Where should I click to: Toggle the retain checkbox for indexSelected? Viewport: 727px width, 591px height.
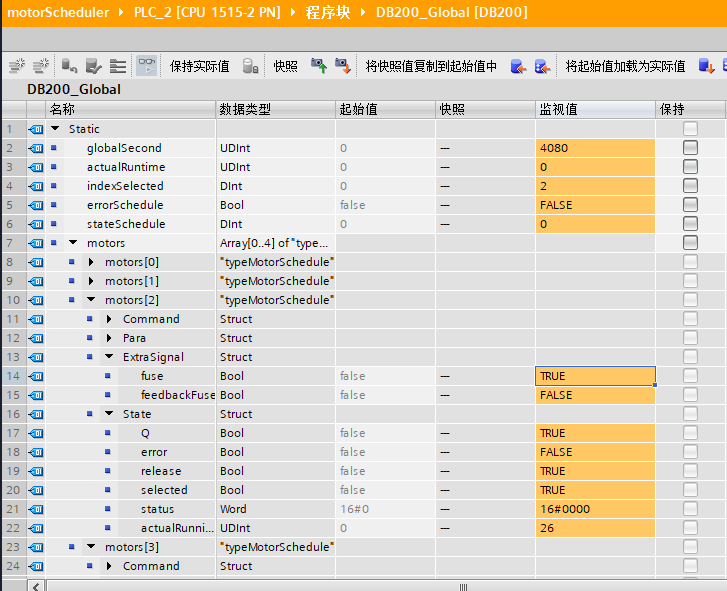[x=690, y=186]
